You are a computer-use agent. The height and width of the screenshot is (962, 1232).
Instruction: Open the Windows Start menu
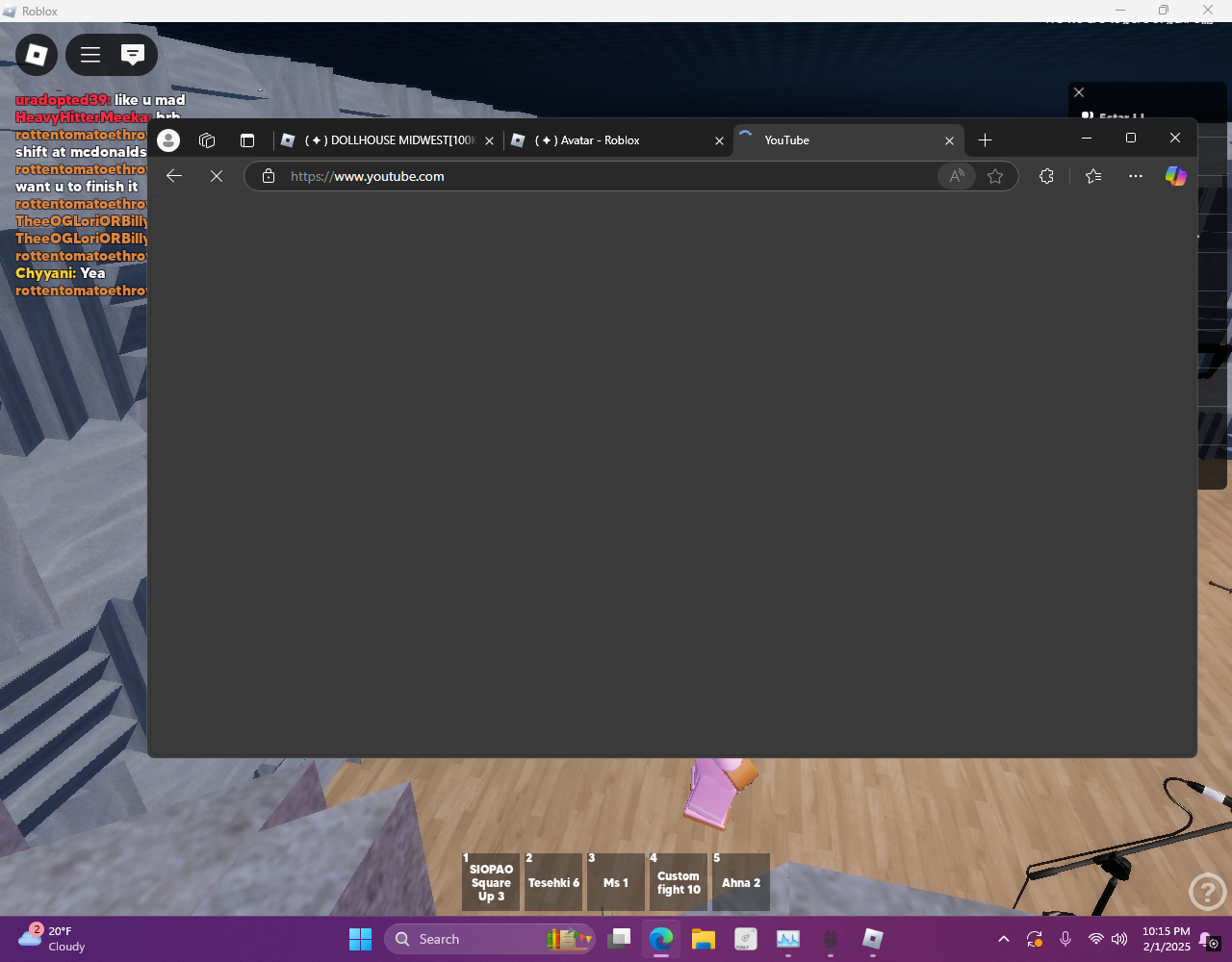(360, 939)
